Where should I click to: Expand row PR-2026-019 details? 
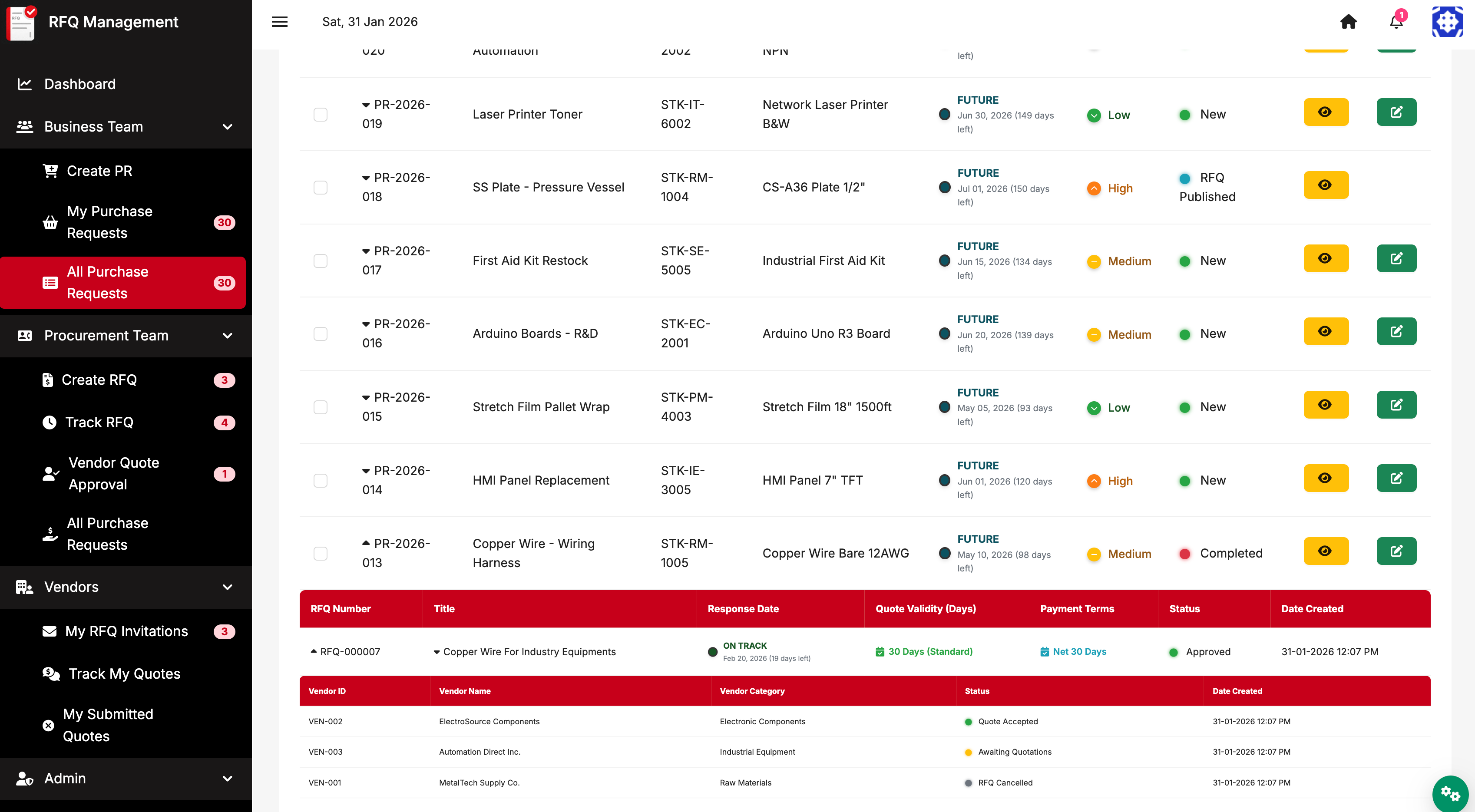[366, 105]
